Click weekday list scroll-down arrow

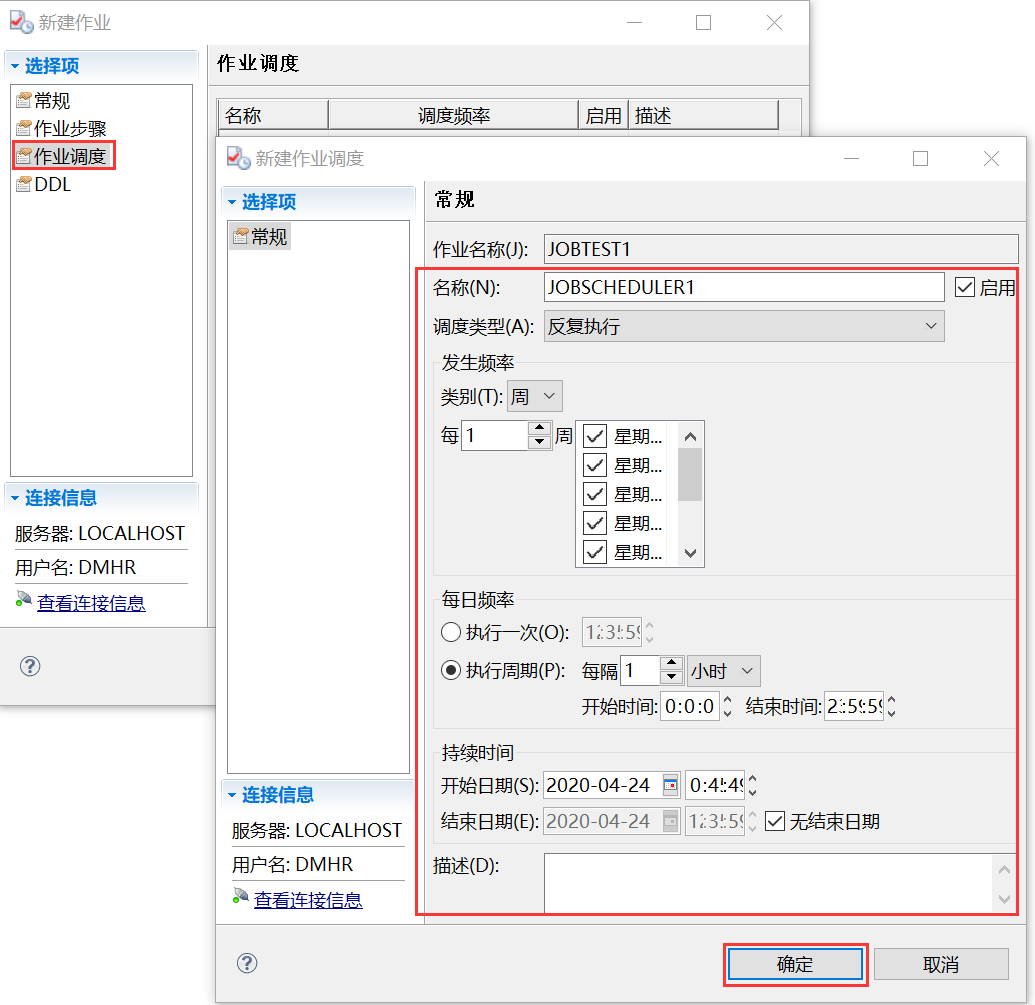tap(690, 553)
